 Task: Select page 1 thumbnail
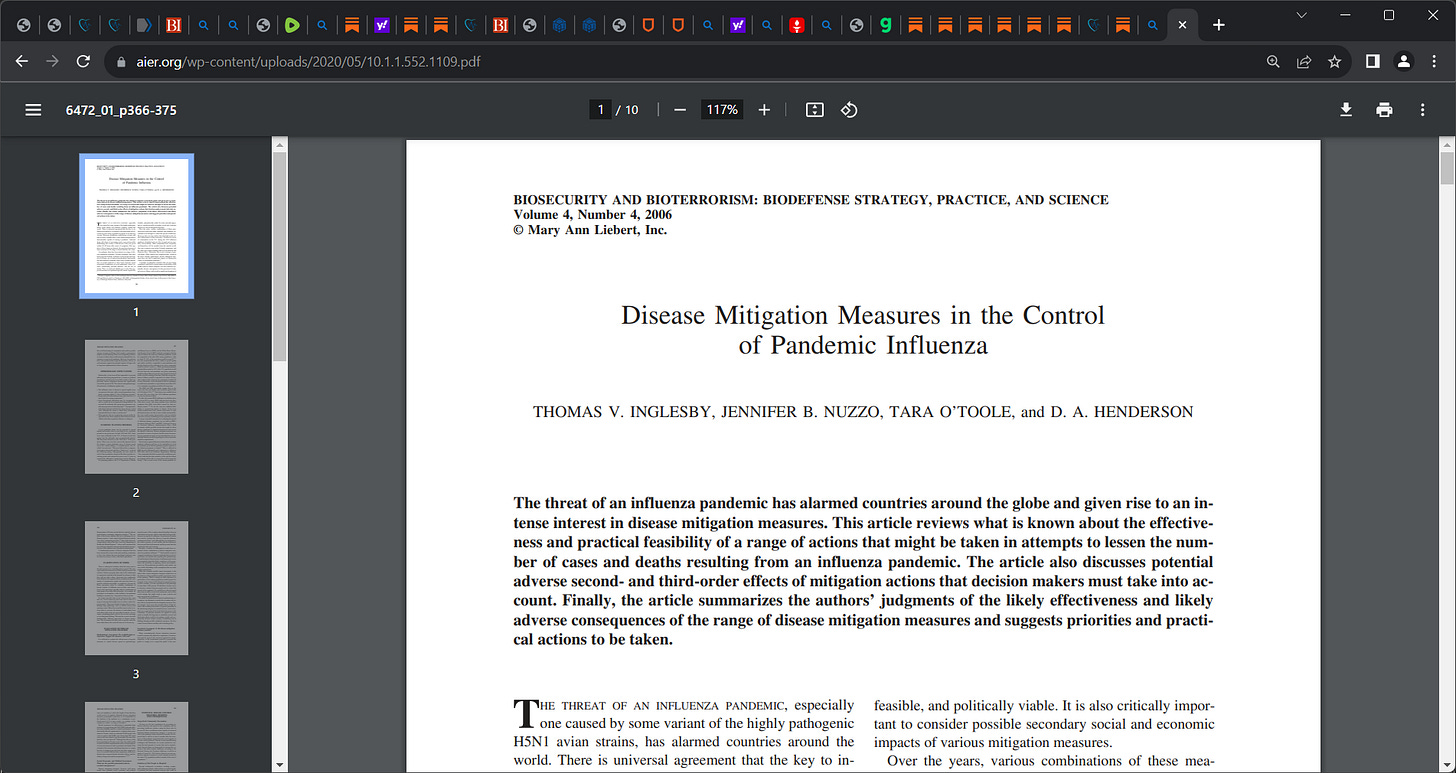coord(136,226)
